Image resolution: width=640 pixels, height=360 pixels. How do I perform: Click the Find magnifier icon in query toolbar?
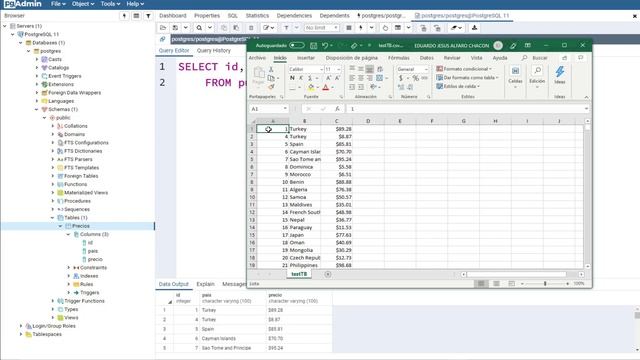[x=199, y=28]
